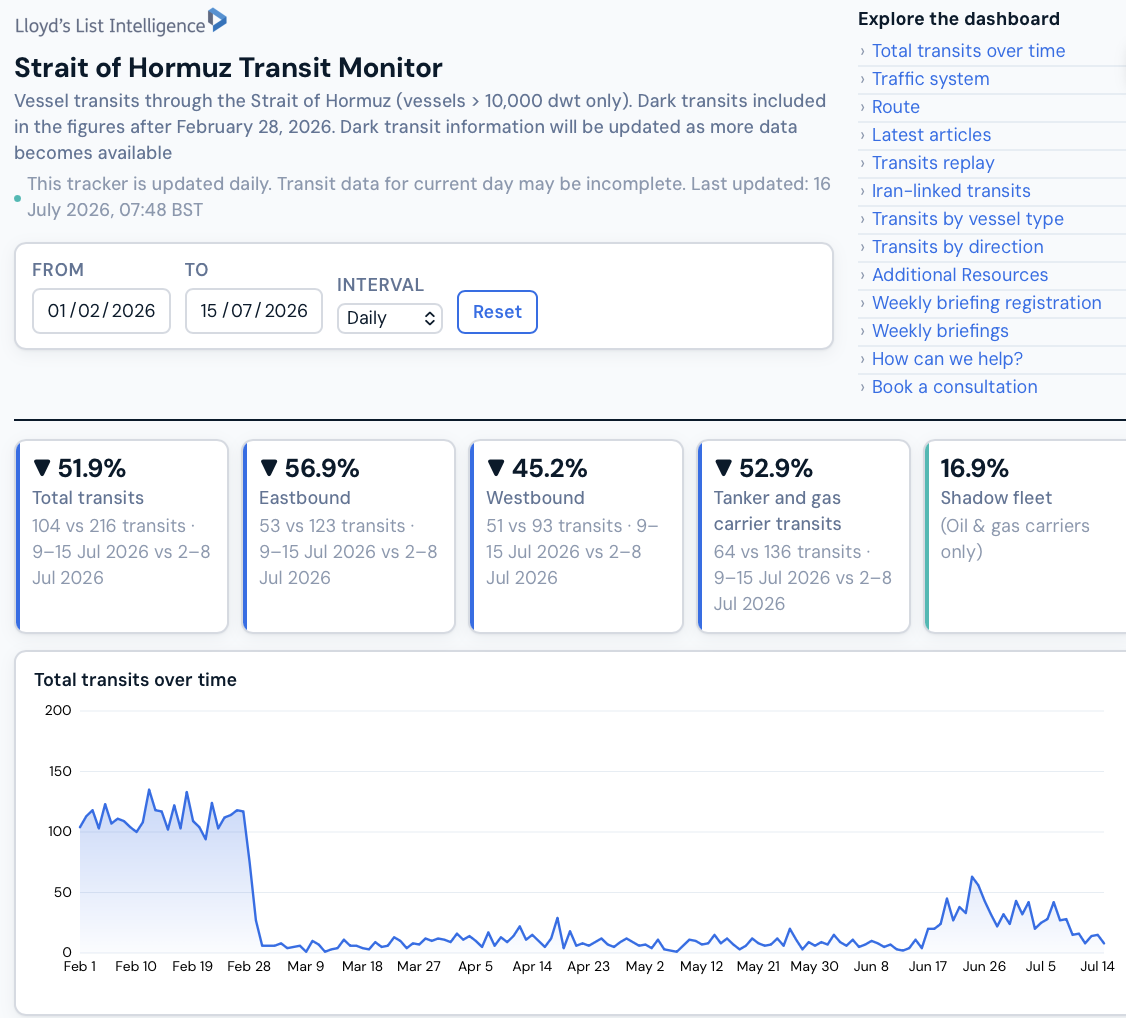Click the TO date field 15/07/2026
Viewport: 1126px width, 1018px height.
[253, 311]
